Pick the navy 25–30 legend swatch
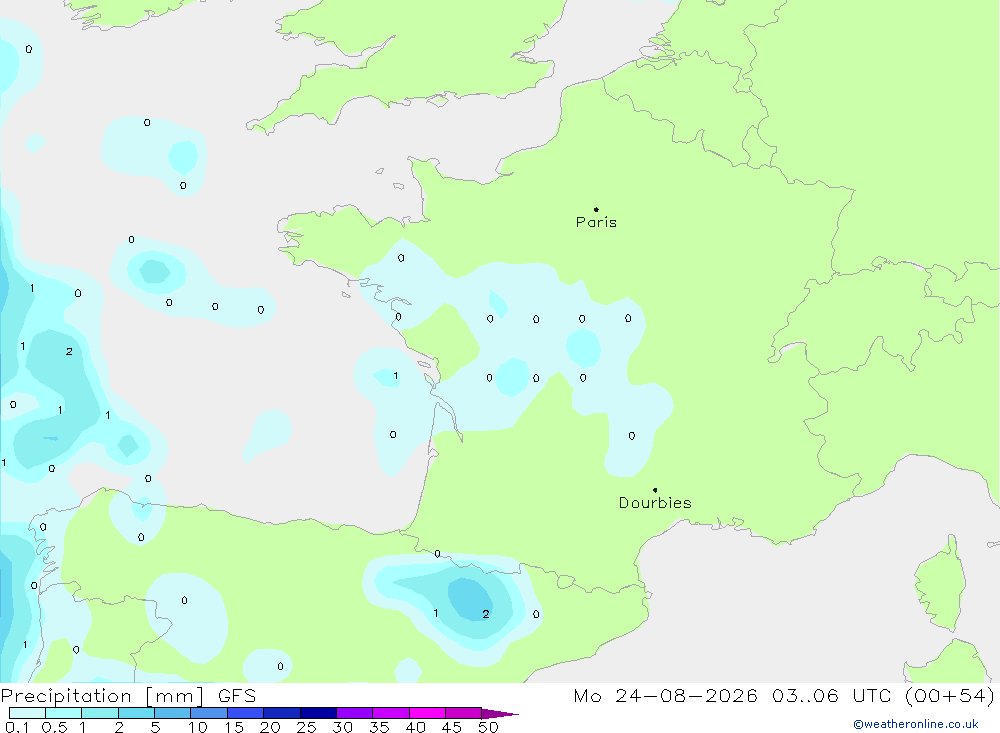The height and width of the screenshot is (733, 1000). 318,713
